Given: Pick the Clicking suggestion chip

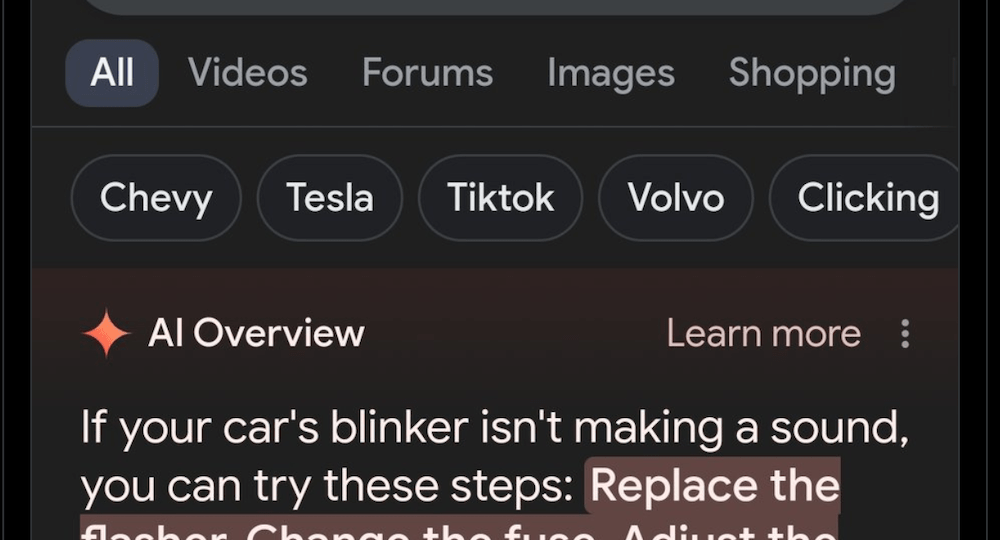Looking at the screenshot, I should [x=867, y=198].
